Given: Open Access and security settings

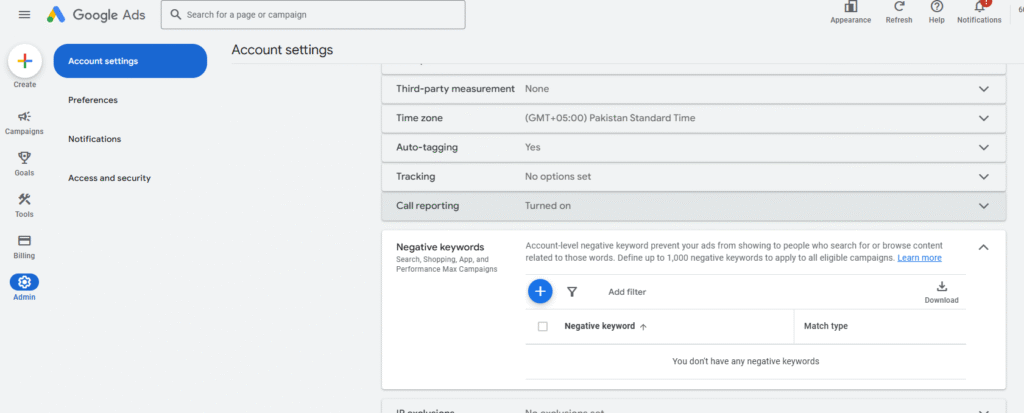Looking at the screenshot, I should [109, 178].
